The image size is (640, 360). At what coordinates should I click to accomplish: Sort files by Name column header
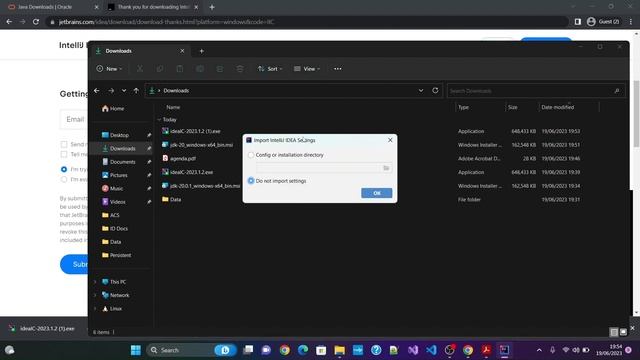pyautogui.click(x=173, y=107)
